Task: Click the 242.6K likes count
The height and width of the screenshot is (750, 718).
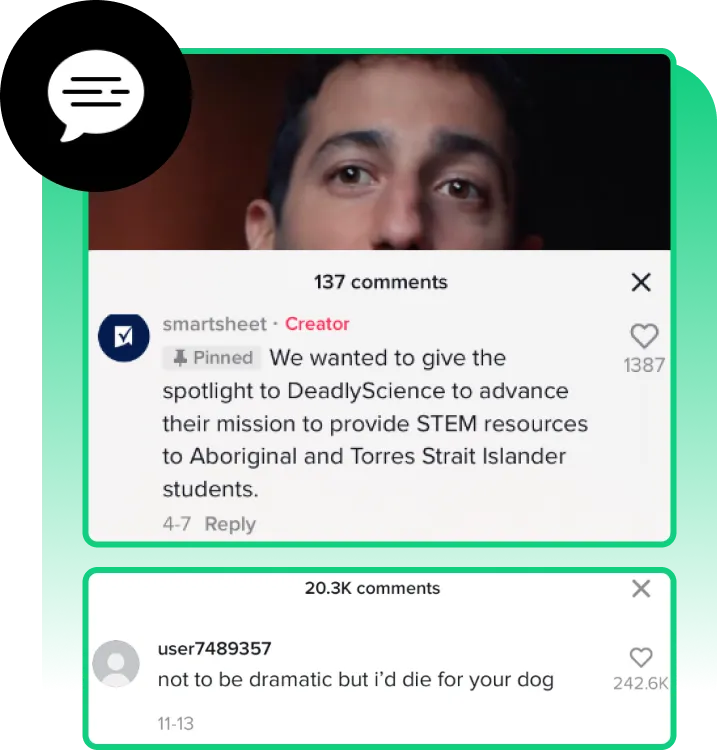Action: point(641,684)
